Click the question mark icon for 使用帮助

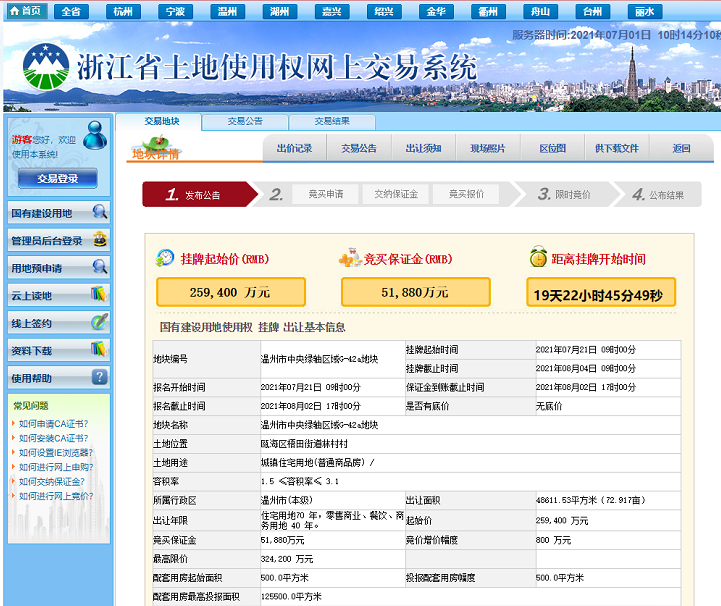[99, 378]
